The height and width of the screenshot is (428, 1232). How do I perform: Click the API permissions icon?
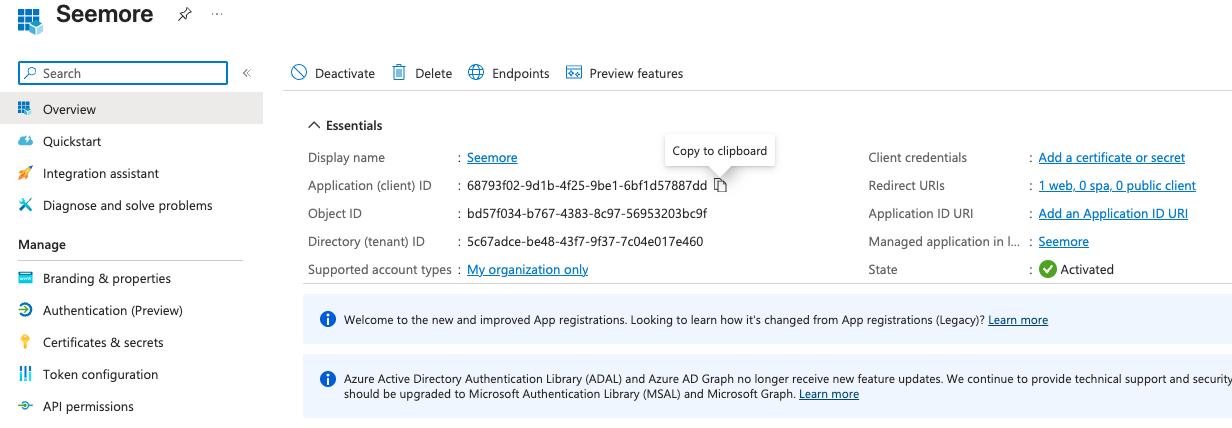pyautogui.click(x=25, y=406)
